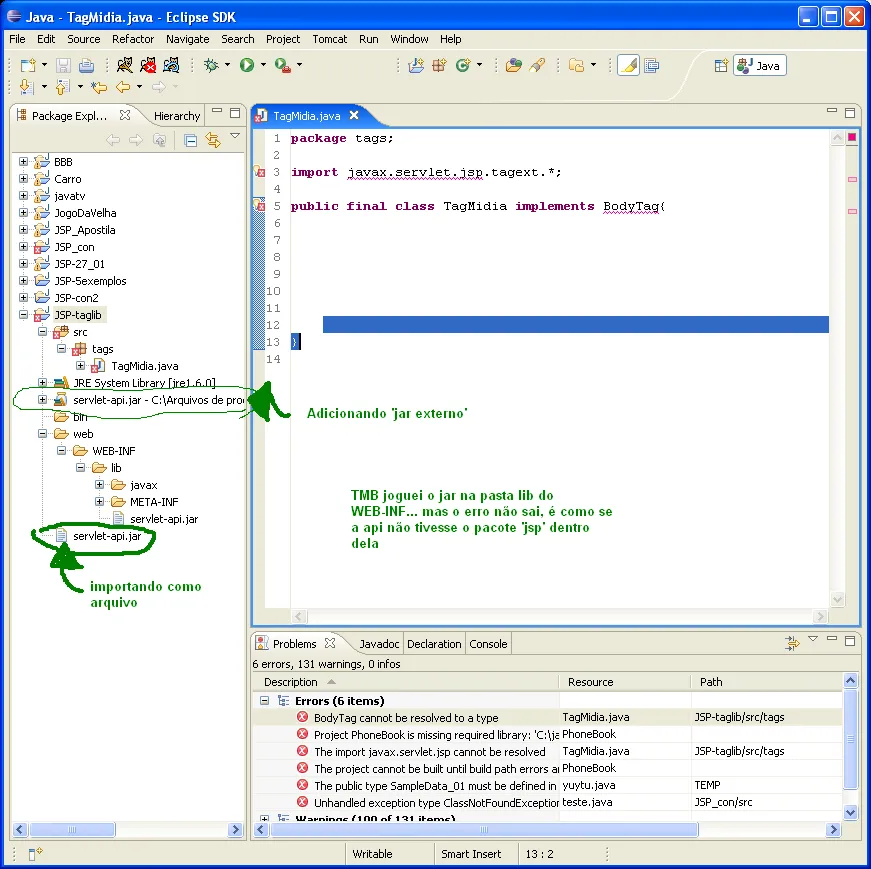Click the Debug bug icon
Image resolution: width=871 pixels, height=869 pixels.
[x=211, y=65]
